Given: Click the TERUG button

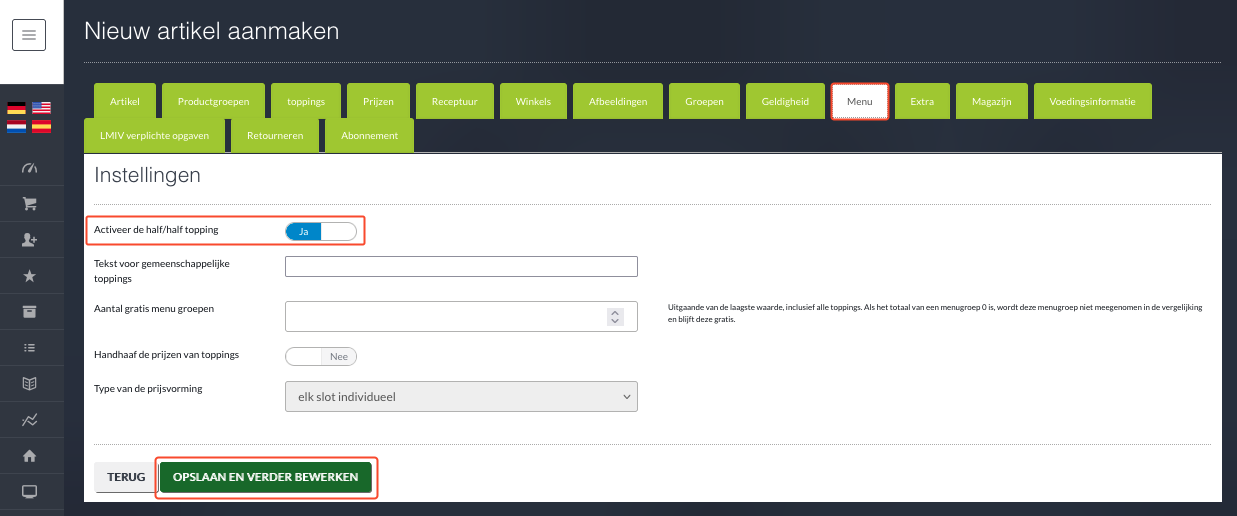Looking at the screenshot, I should coord(126,477).
